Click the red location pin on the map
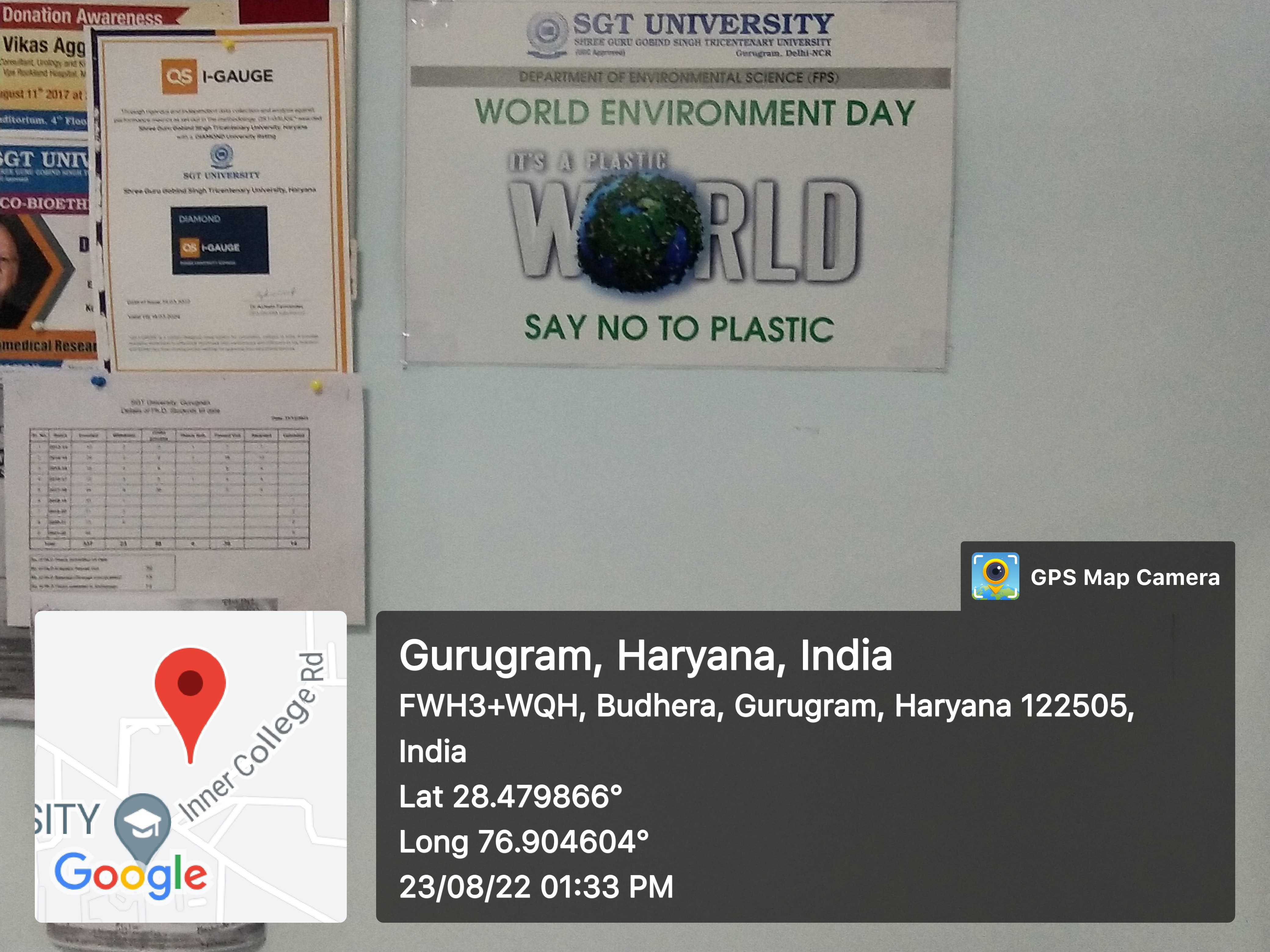Screen dimensions: 1270x952 coord(190,705)
